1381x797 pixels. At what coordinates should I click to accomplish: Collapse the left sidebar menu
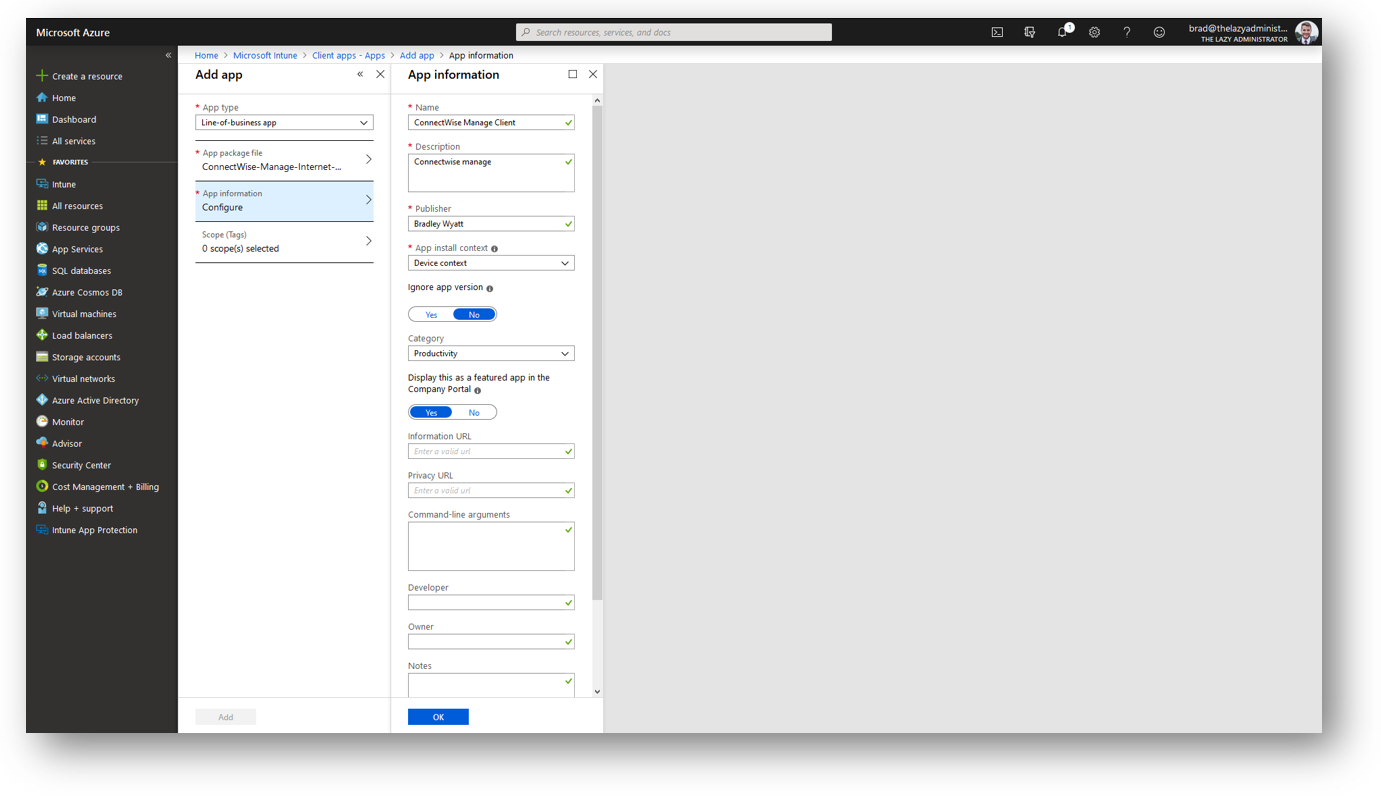pyautogui.click(x=168, y=55)
